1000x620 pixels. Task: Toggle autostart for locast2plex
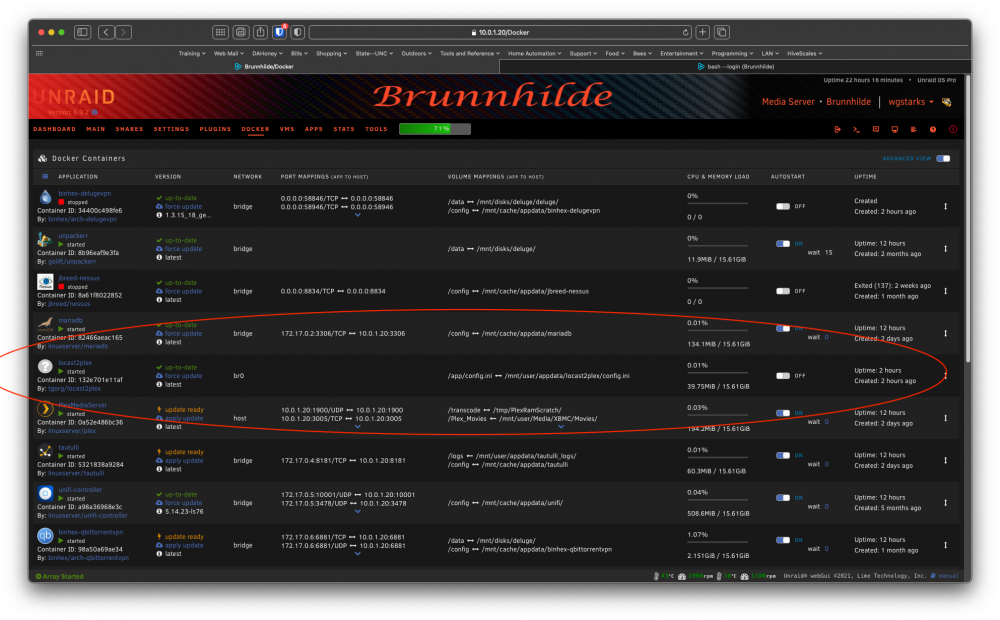coord(783,376)
